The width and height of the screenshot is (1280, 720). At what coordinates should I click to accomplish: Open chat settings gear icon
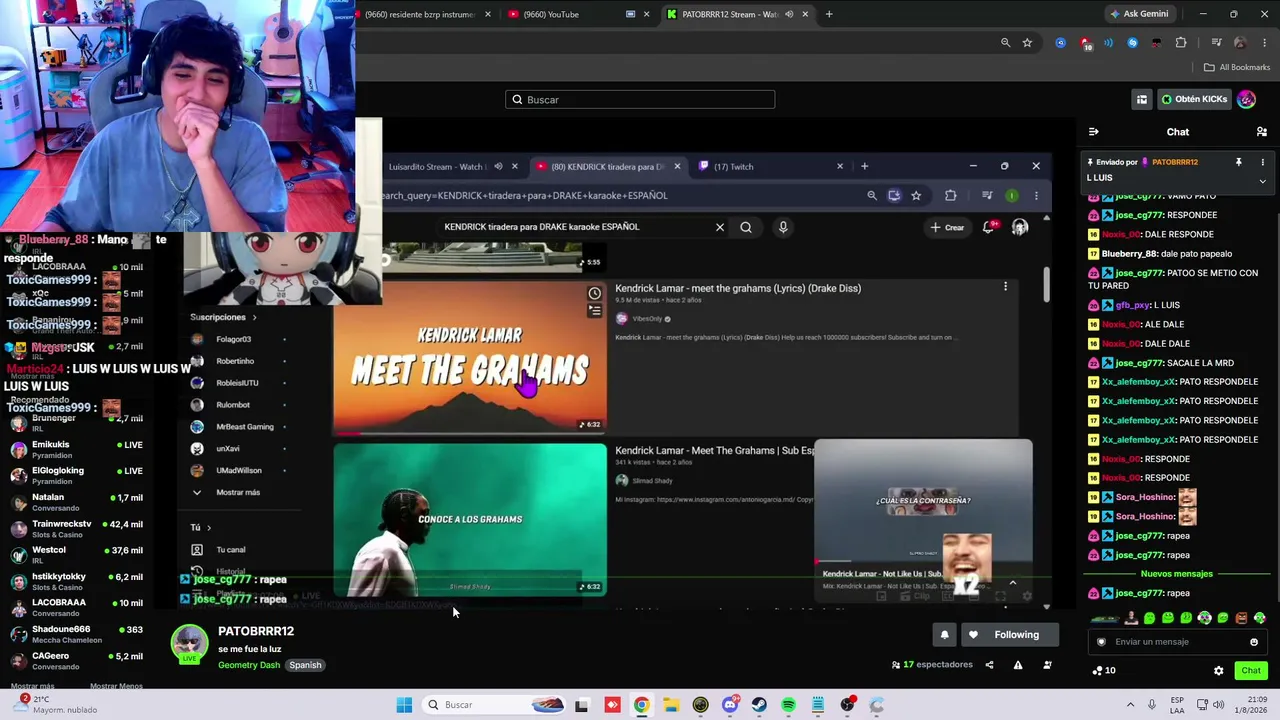pyautogui.click(x=1218, y=671)
